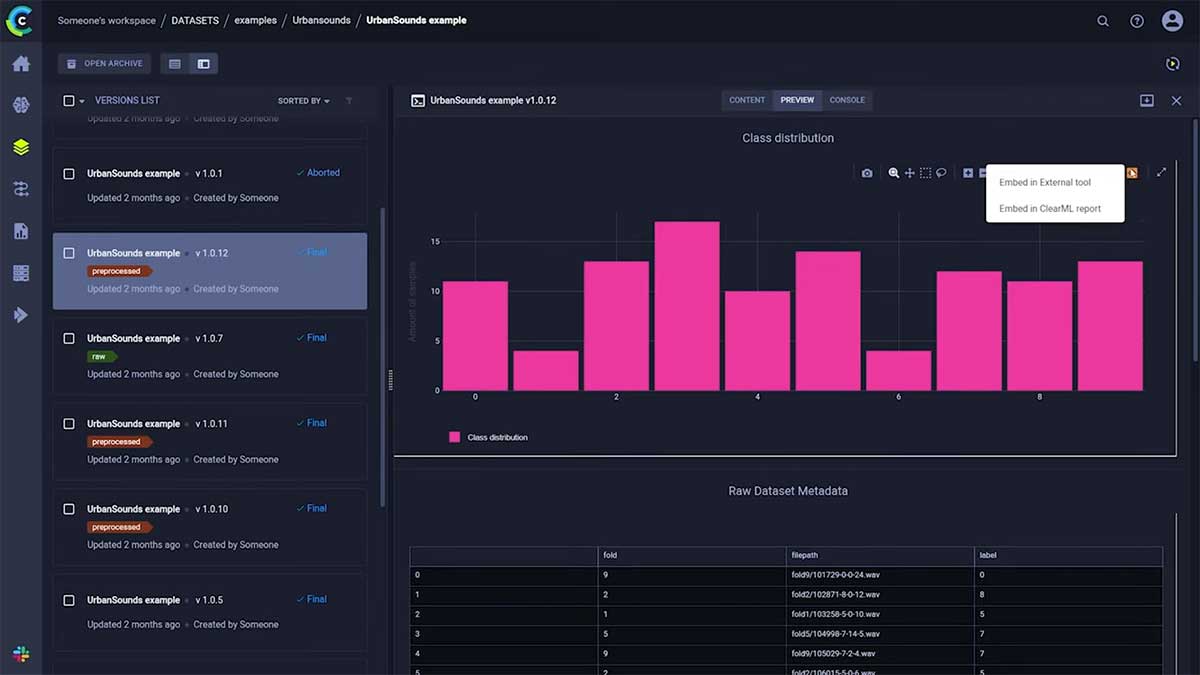Screen dimensions: 1200x675
Task: Open the Pipelines icon in sidebar
Action: click(21, 189)
